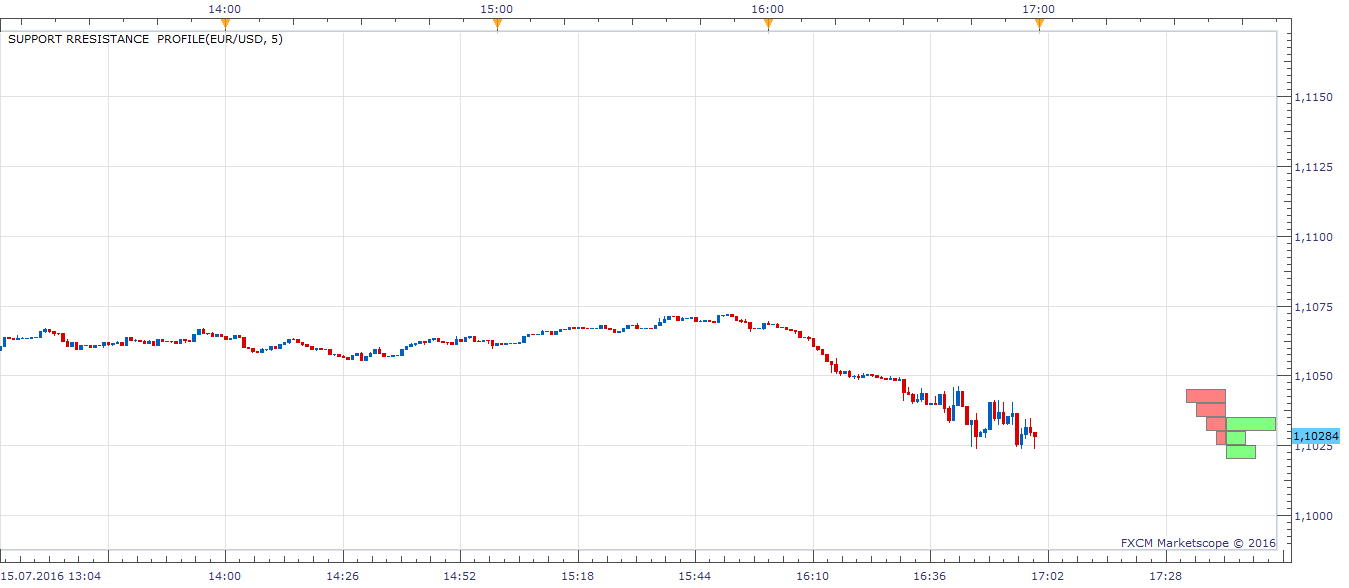This screenshot has width=1349, height=588.
Task: Click the 17:02 time axis label
Action: (x=1047, y=576)
